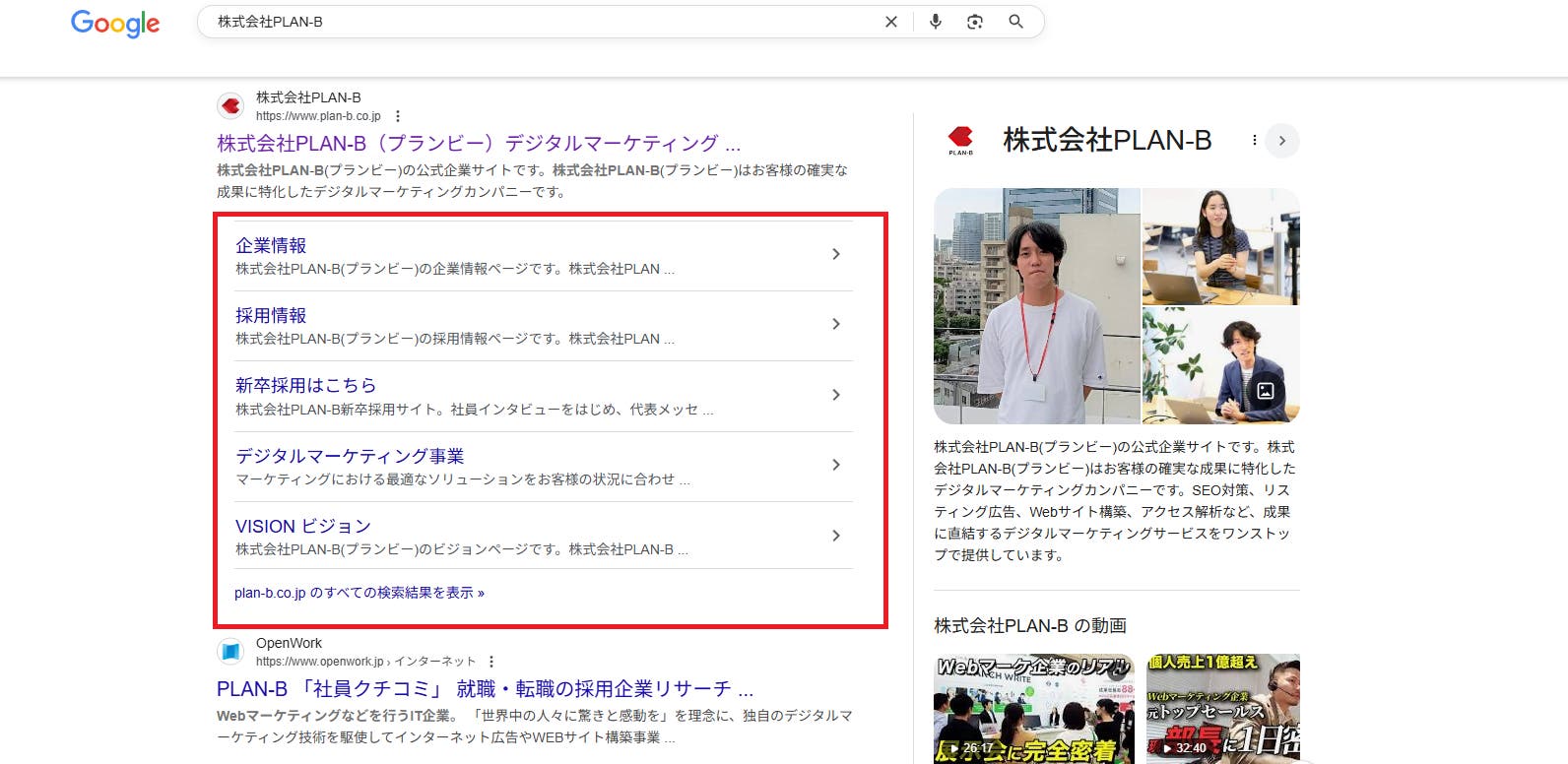Screen dimensions: 1568x764
Task: Open photo of man in suit with plant
Action: tap(1221, 365)
